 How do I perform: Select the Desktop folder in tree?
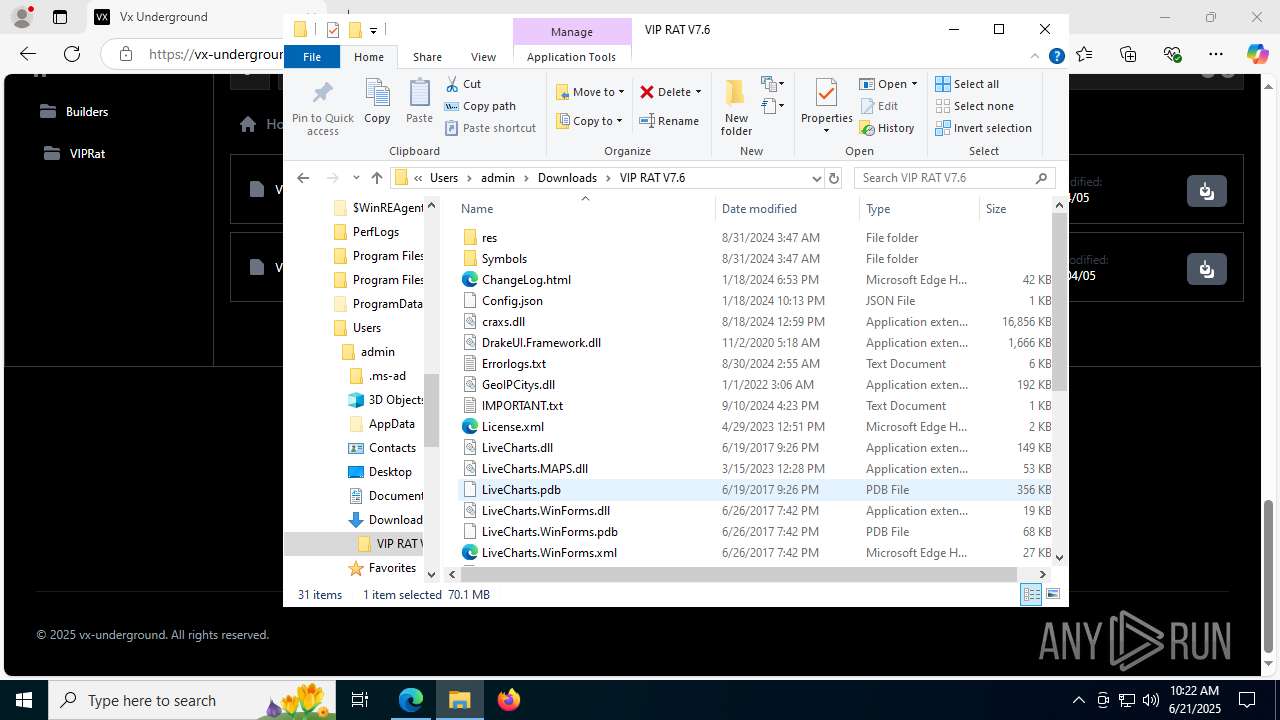click(x=390, y=472)
